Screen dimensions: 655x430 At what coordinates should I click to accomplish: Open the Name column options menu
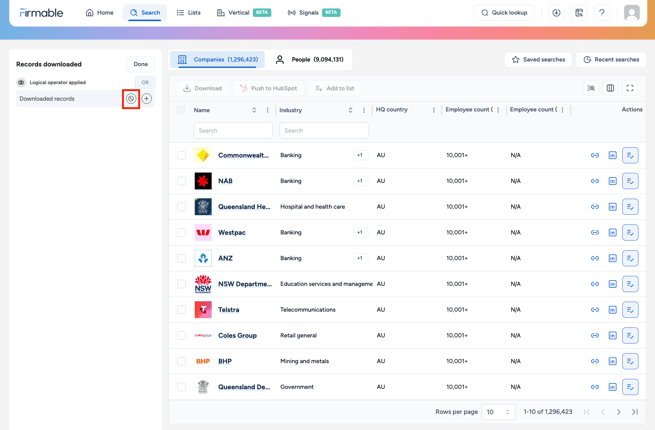point(267,110)
